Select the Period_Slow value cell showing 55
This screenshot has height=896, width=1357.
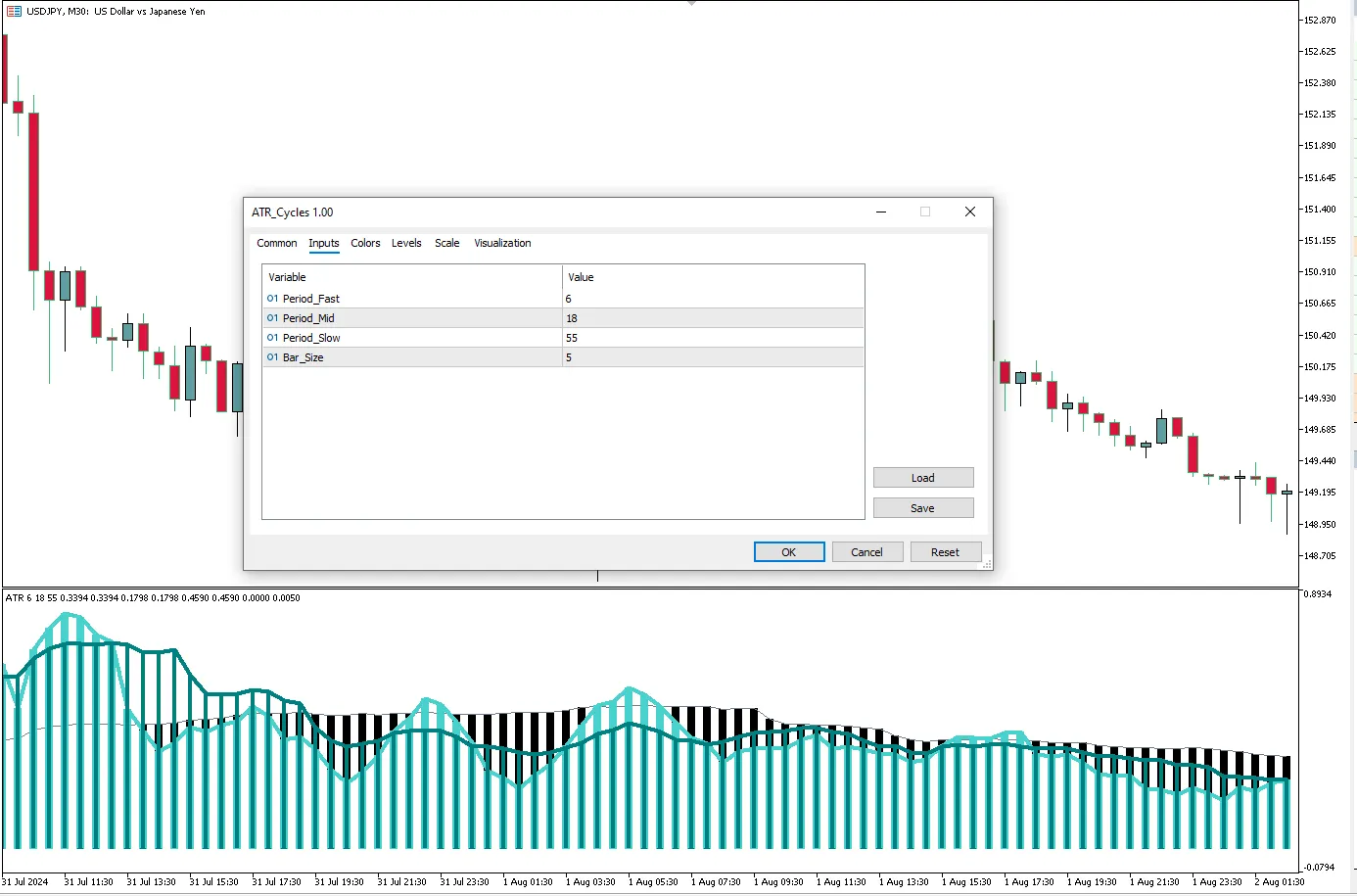point(712,338)
